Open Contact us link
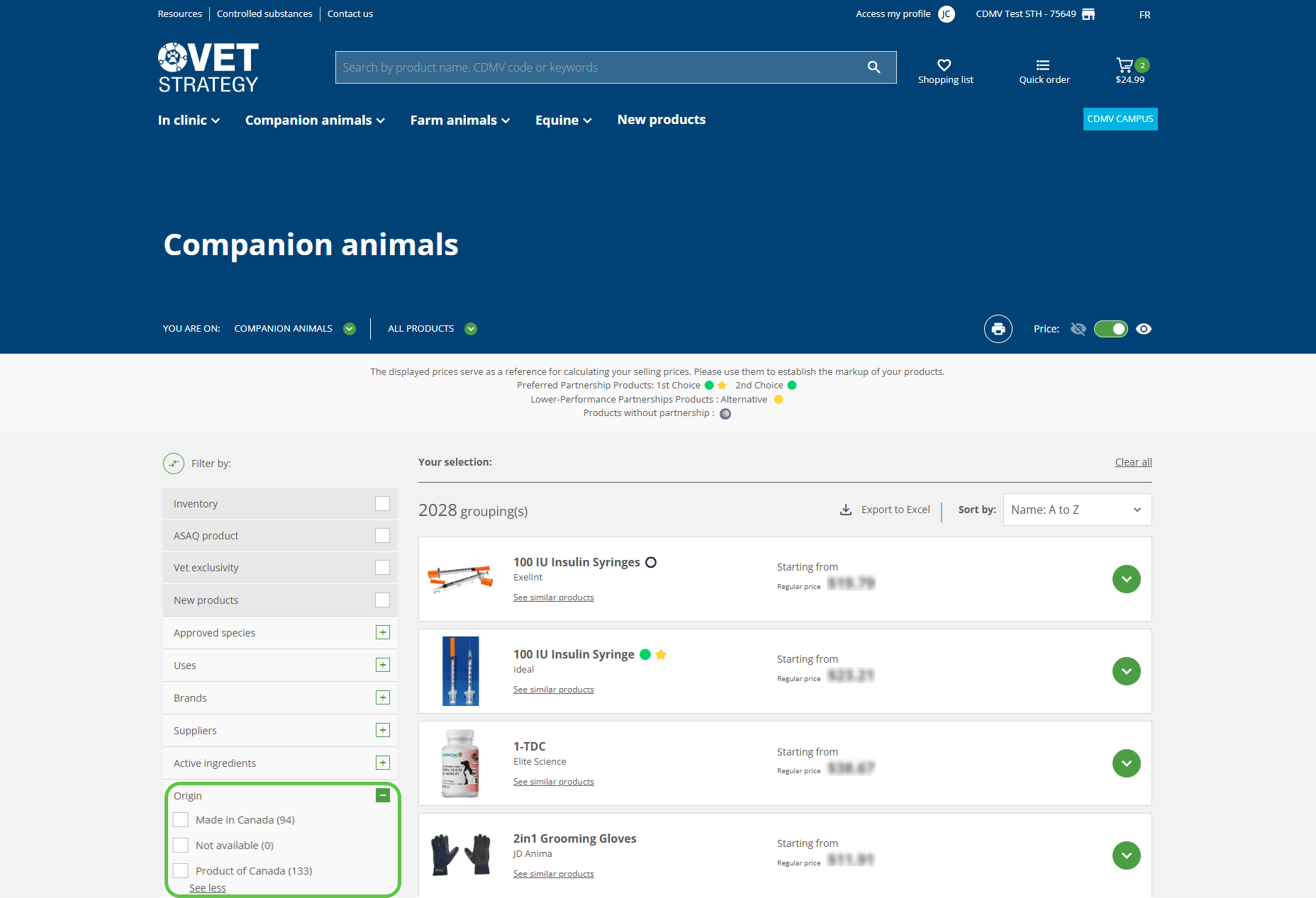 point(350,14)
